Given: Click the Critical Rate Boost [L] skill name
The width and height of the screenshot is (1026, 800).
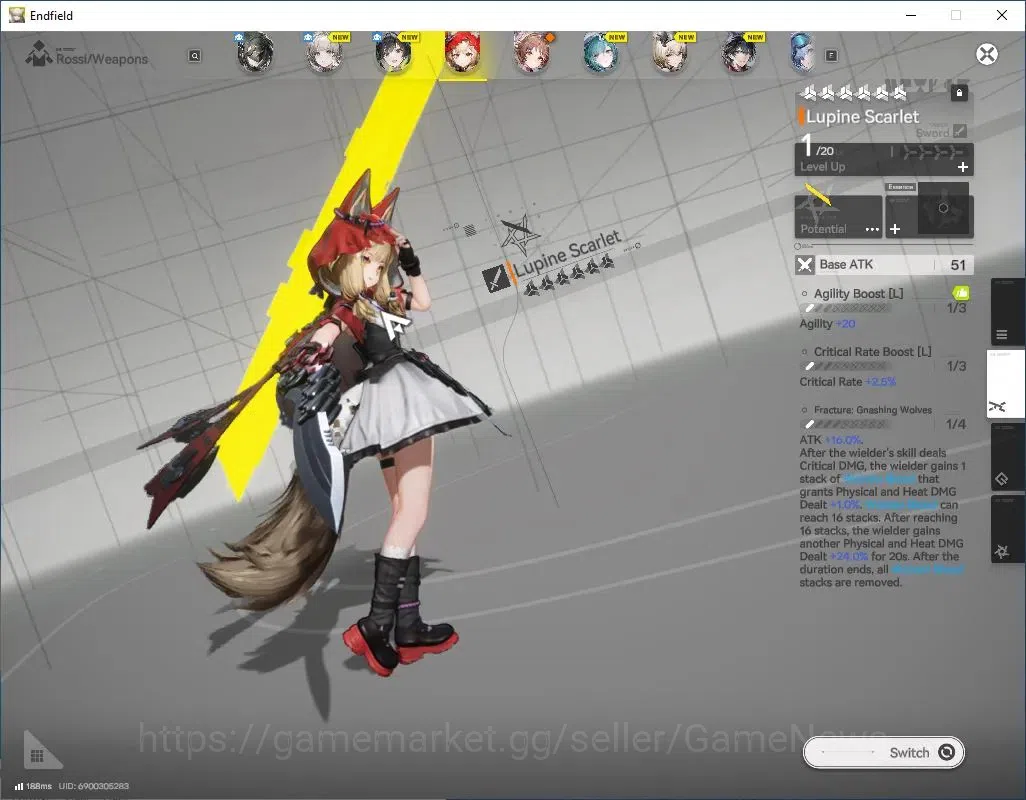Looking at the screenshot, I should pyautogui.click(x=872, y=352).
